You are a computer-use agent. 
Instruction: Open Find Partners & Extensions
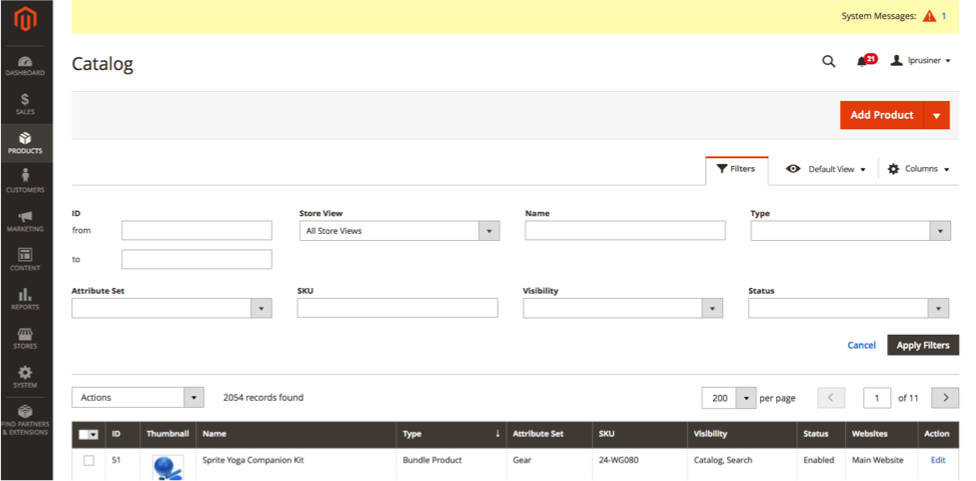pyautogui.click(x=26, y=420)
